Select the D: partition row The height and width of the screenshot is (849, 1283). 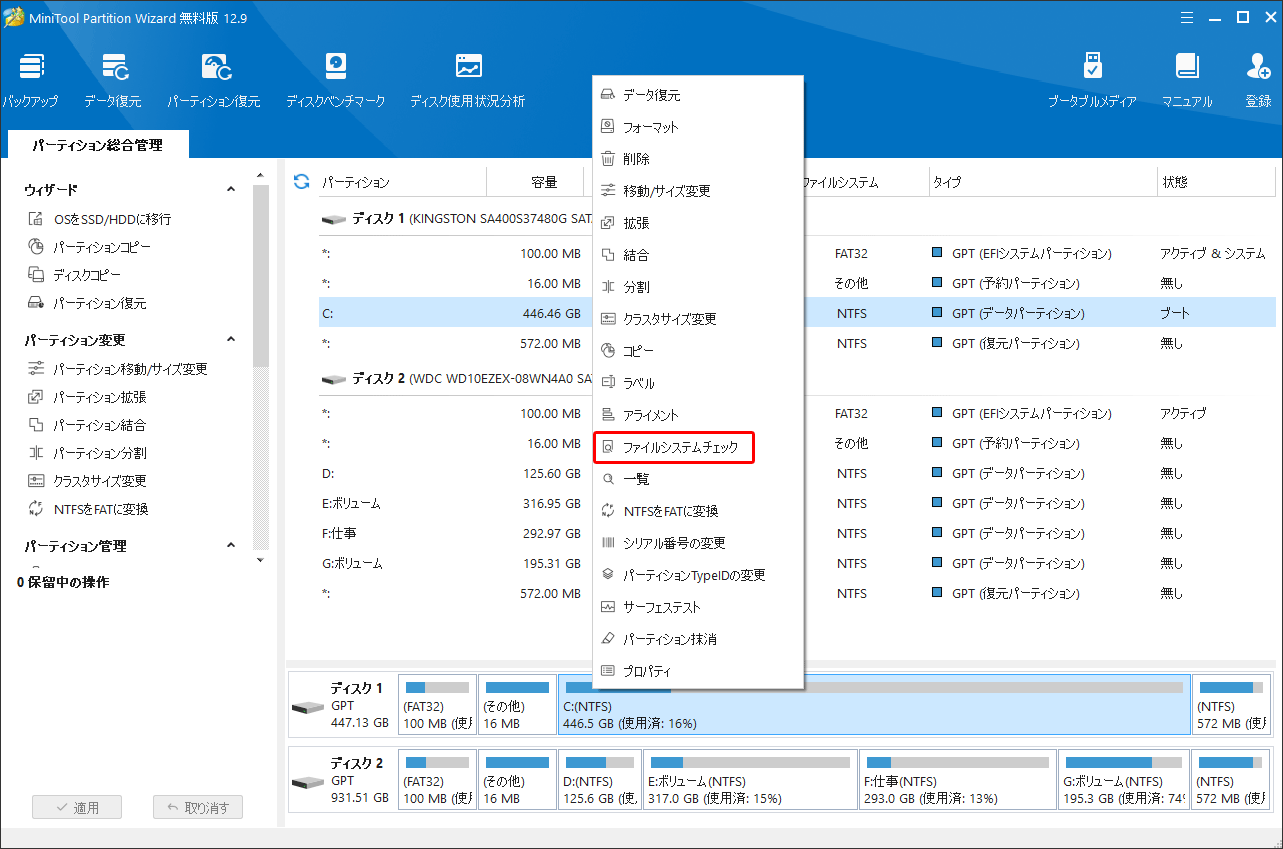pyautogui.click(x=797, y=473)
